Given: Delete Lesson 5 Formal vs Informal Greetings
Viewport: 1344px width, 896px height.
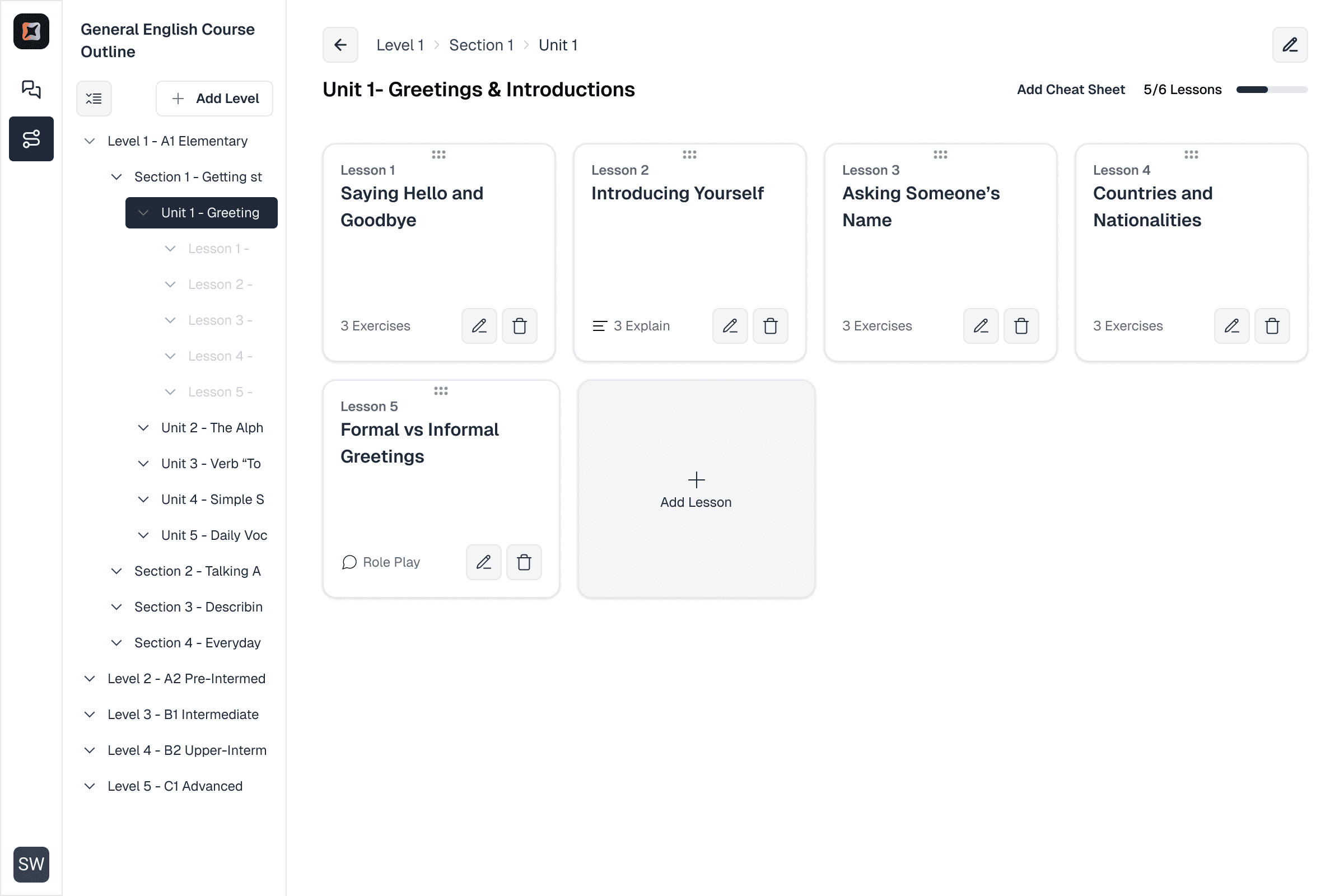Looking at the screenshot, I should (524, 562).
